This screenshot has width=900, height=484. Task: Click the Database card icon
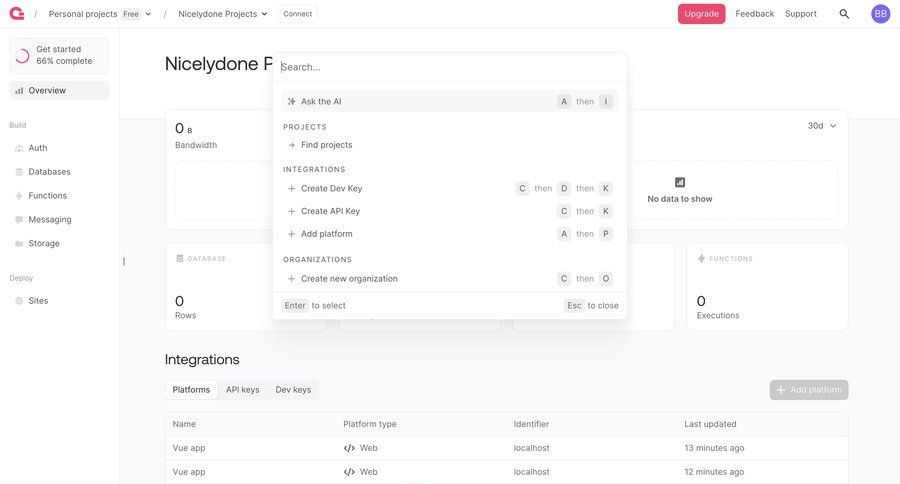(x=180, y=258)
